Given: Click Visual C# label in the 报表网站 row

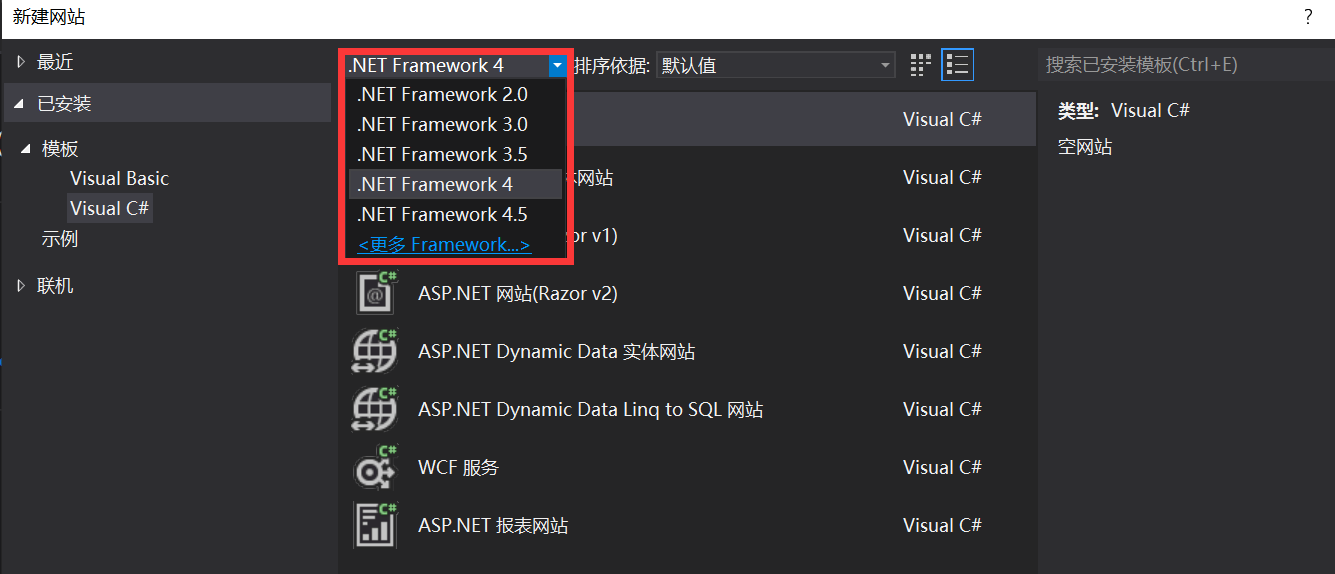Looking at the screenshot, I should click(942, 526).
